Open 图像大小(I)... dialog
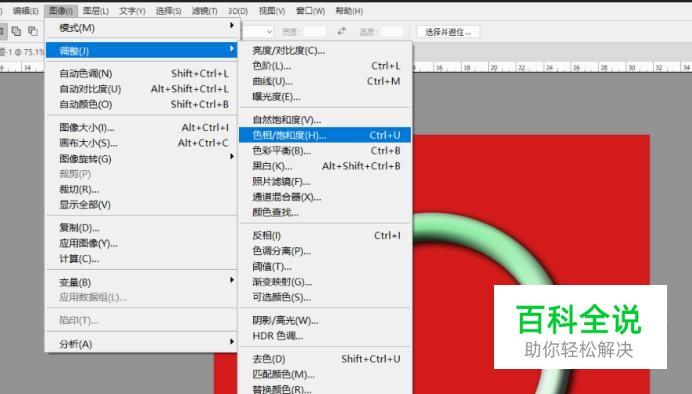The height and width of the screenshot is (394, 692). point(141,128)
